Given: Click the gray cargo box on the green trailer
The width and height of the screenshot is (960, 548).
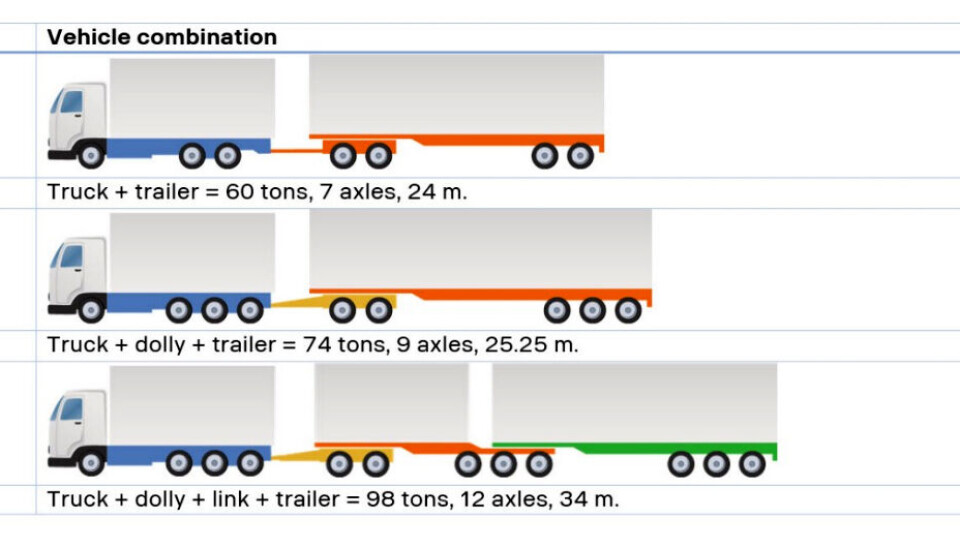Looking at the screenshot, I should click(x=634, y=402).
